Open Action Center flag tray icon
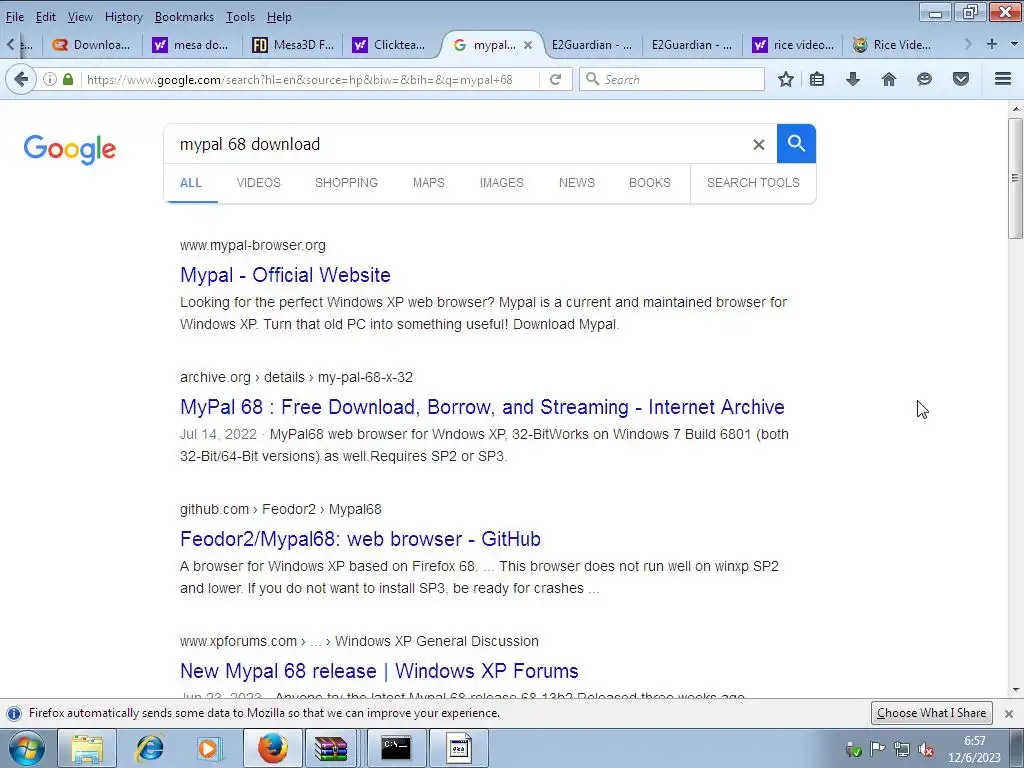The width and height of the screenshot is (1024, 768). pyautogui.click(x=877, y=750)
